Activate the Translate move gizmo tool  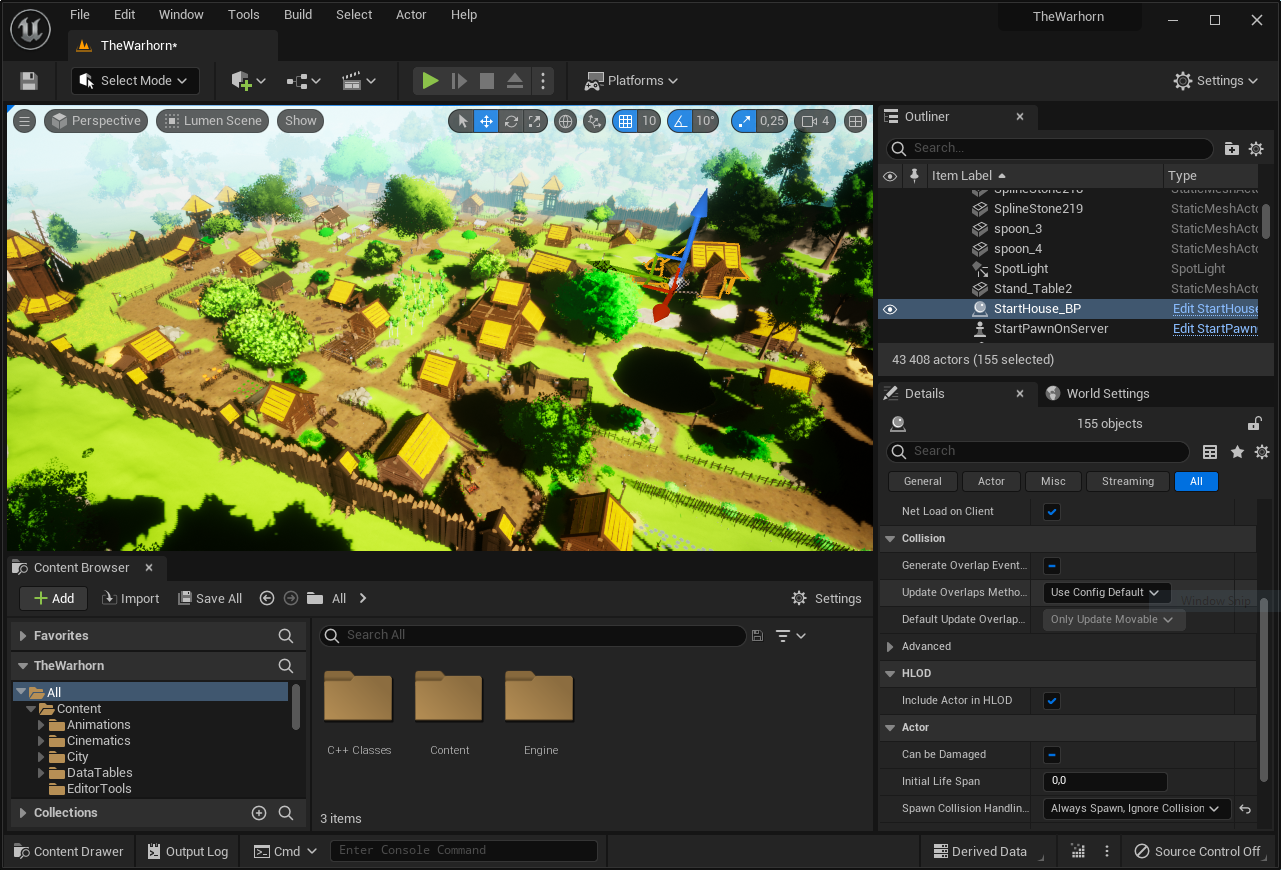point(487,121)
